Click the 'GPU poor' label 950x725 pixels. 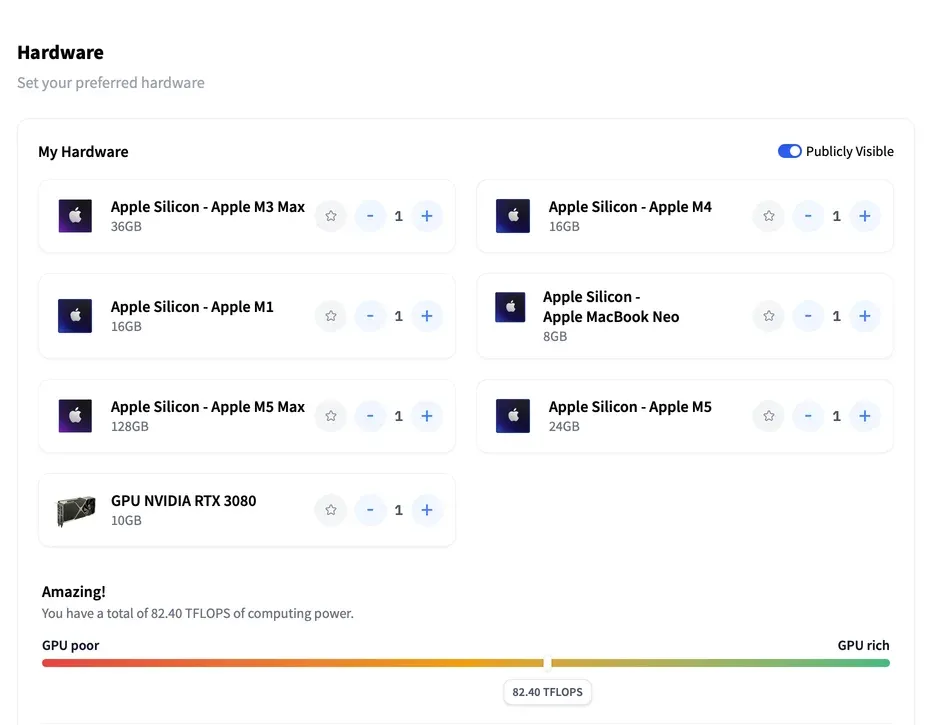point(70,646)
